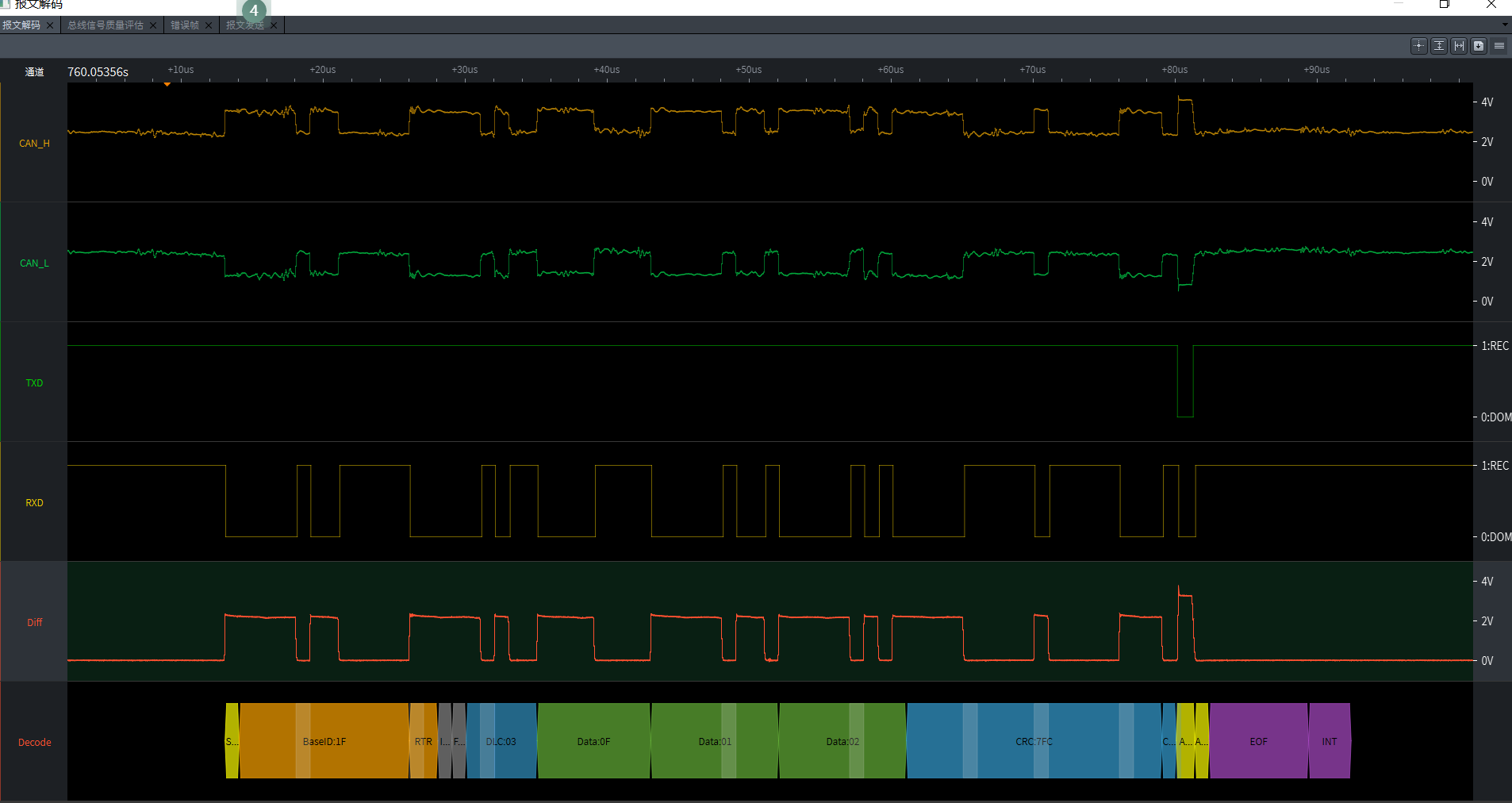Select the Decode channel label
The image size is (1512, 803).
(x=34, y=743)
